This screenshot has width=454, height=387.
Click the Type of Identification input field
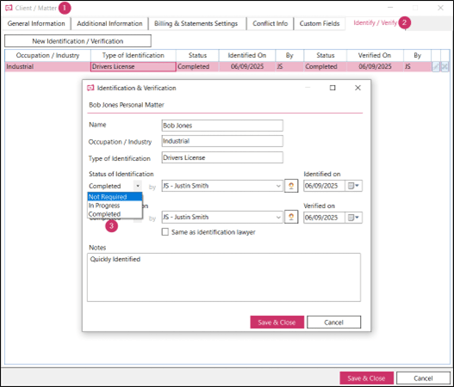point(222,157)
